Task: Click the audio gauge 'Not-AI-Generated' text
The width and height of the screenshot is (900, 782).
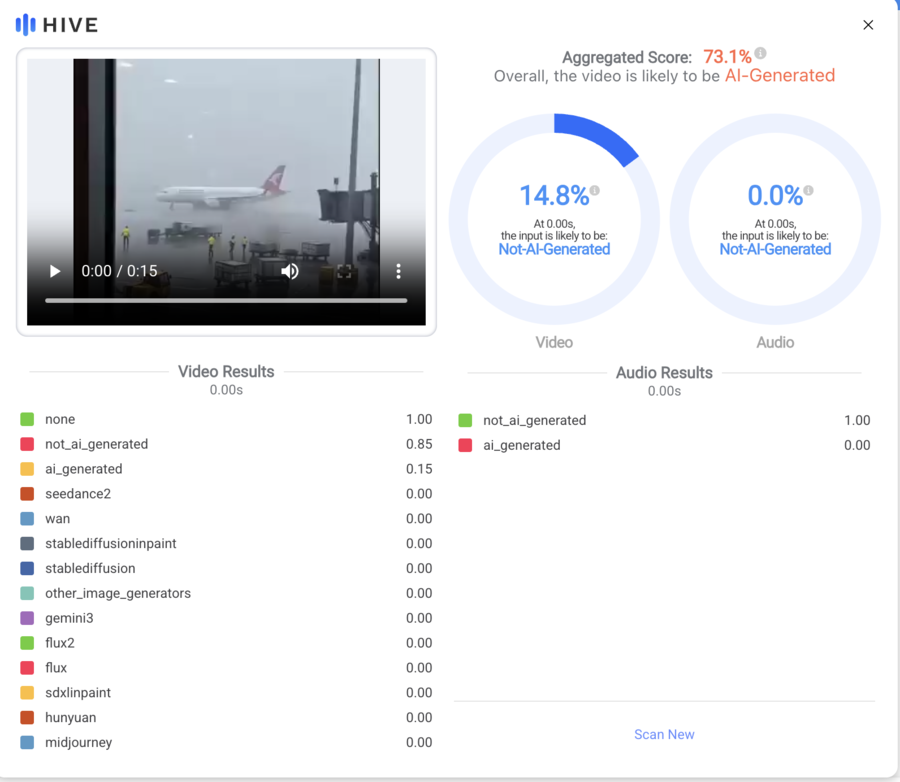Action: pos(775,249)
